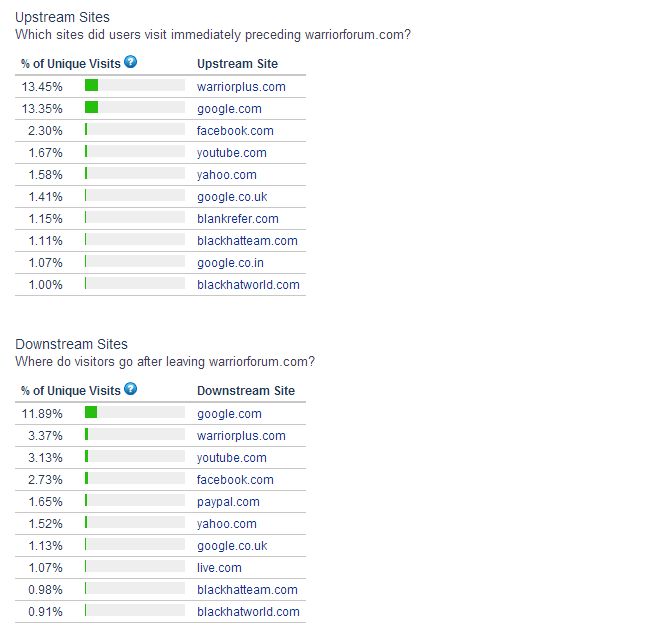Select yahoo.com upstream site link
Viewport: 661px width, 644px height.
(x=227, y=174)
